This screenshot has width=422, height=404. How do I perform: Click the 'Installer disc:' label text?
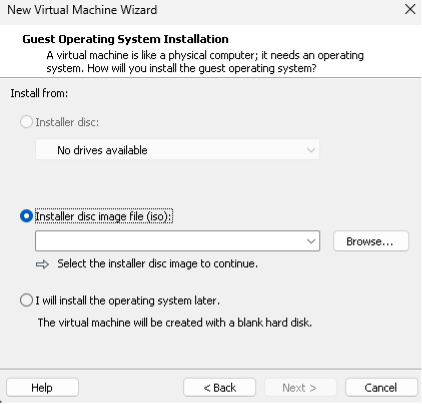point(67,122)
